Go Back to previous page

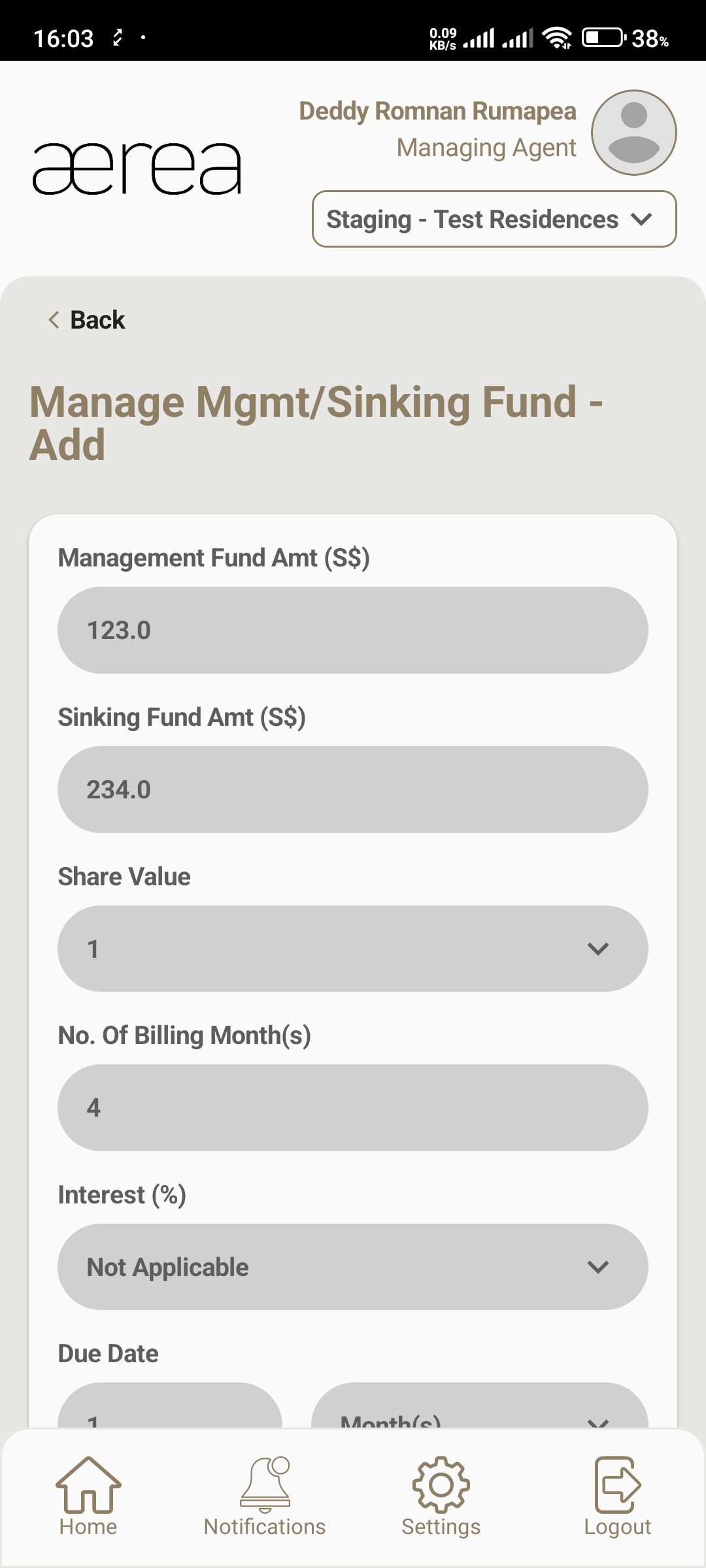pyautogui.click(x=87, y=320)
